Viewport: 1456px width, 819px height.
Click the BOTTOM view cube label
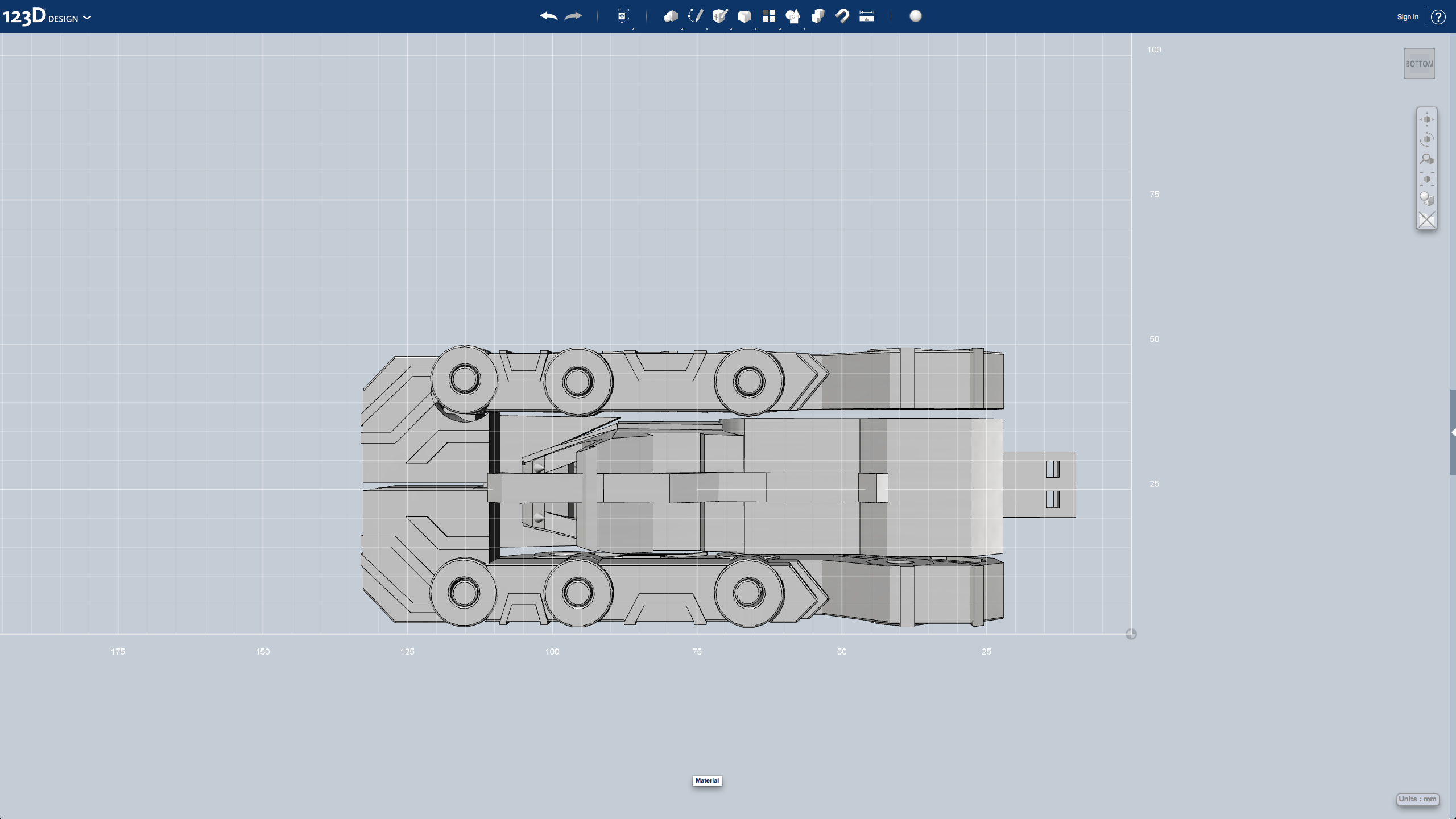point(1418,63)
